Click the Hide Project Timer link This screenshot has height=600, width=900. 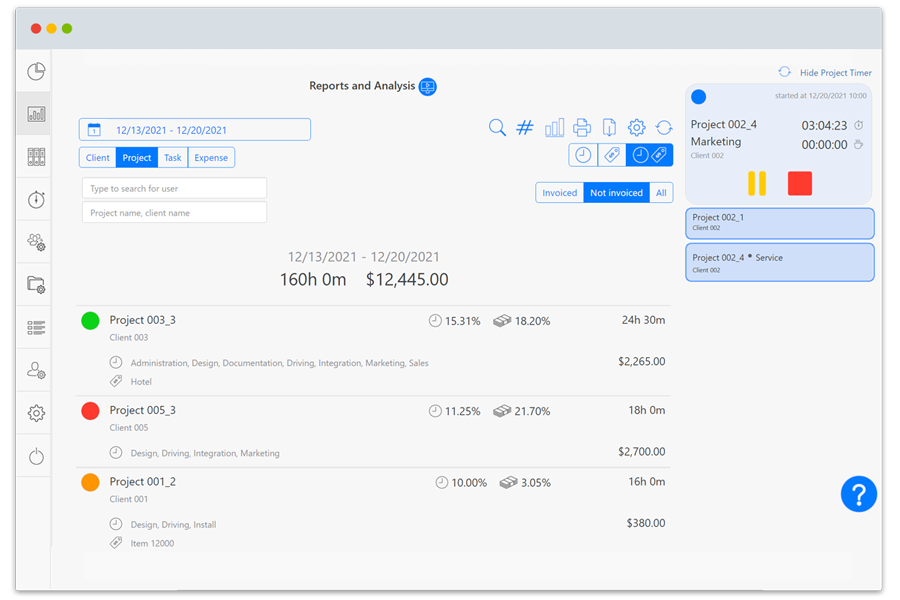835,73
